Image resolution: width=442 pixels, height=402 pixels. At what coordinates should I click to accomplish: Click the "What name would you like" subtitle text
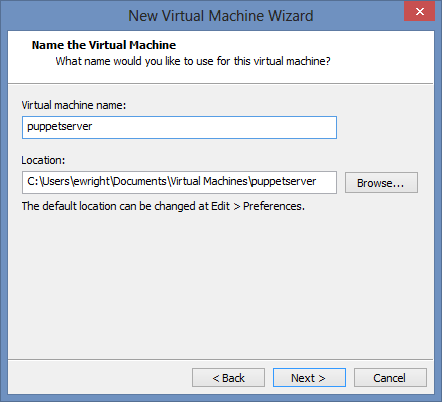point(193,61)
